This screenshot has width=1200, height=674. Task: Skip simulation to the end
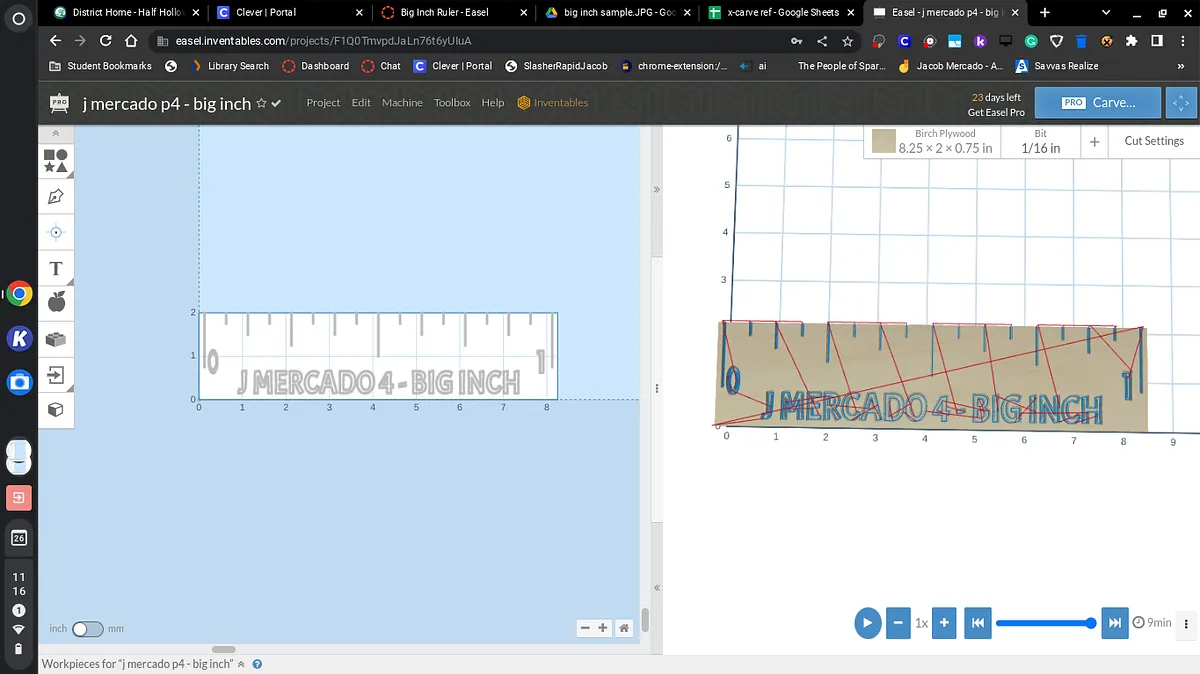click(1115, 623)
